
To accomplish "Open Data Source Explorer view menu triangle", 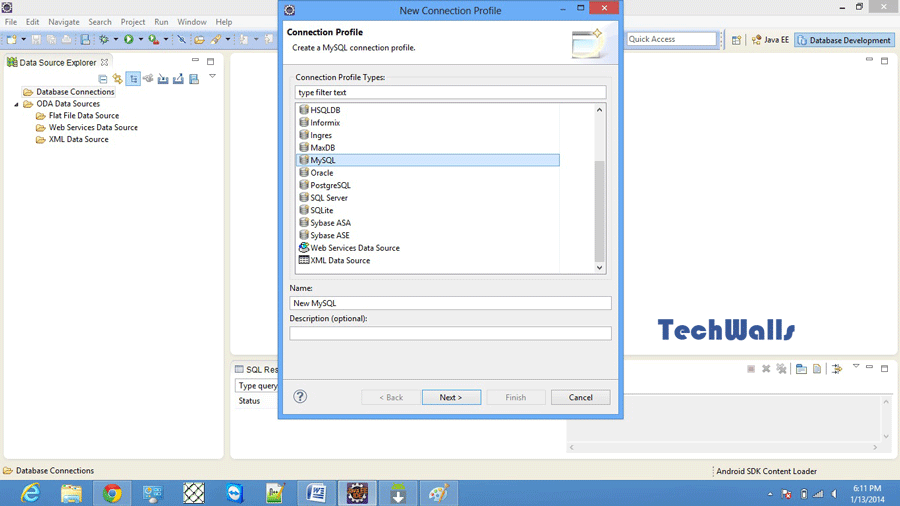I will point(212,76).
